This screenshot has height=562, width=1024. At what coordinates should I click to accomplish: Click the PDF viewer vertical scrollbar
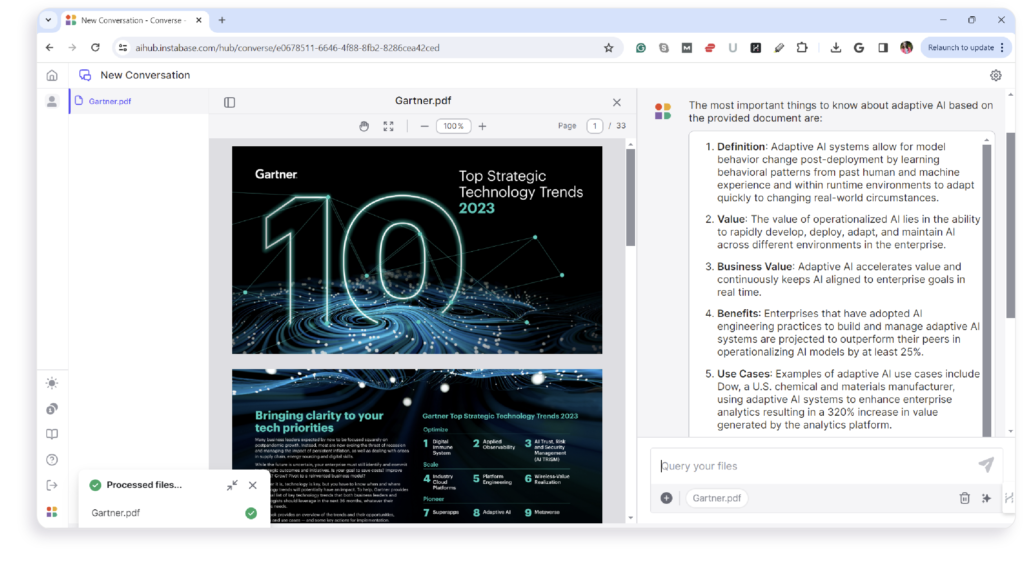630,198
